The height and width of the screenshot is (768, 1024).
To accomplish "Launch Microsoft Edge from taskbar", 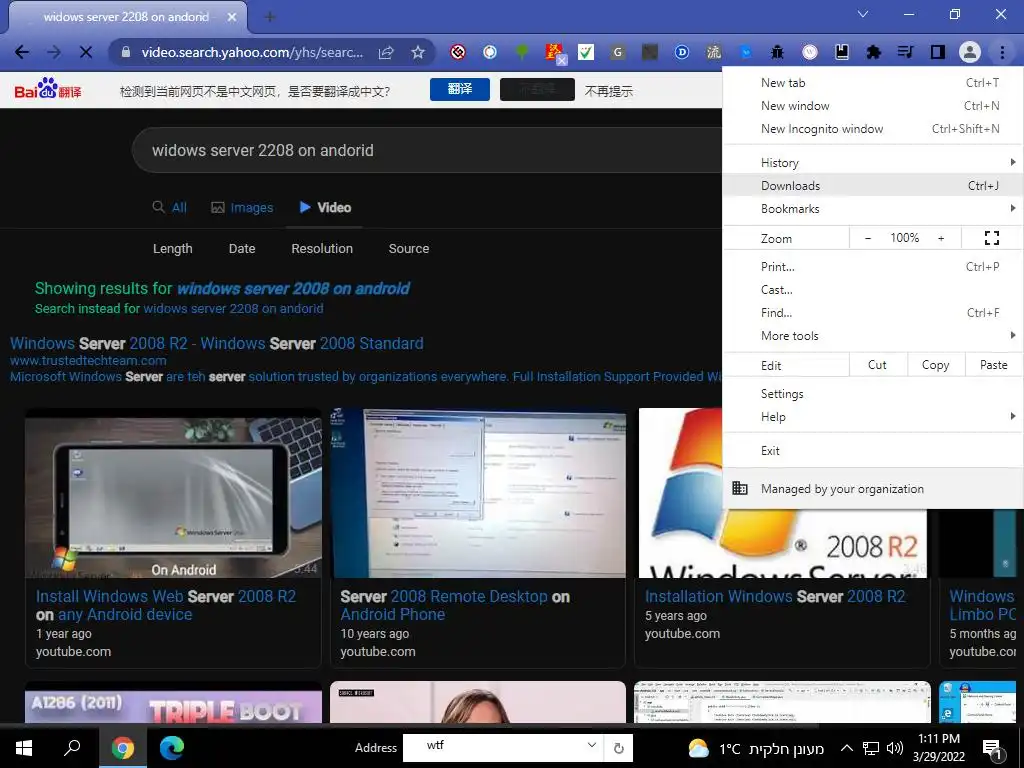I will click(x=172, y=748).
